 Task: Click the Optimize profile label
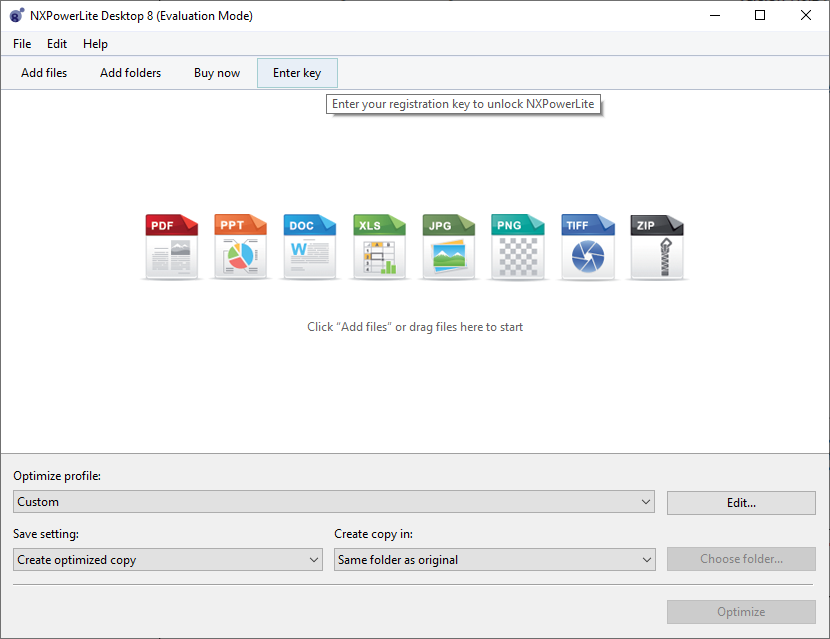(x=57, y=476)
